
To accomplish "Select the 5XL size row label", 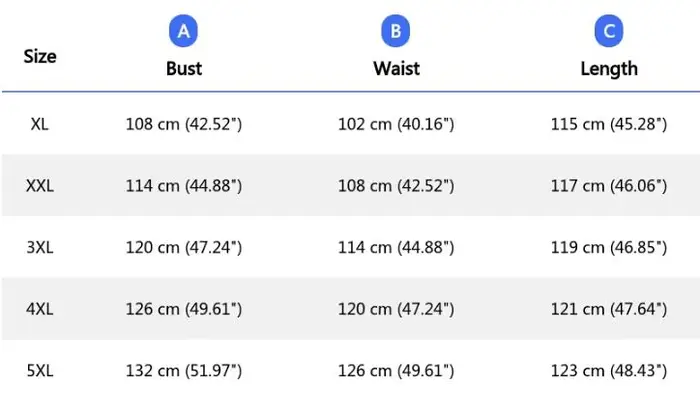I will coord(40,370).
